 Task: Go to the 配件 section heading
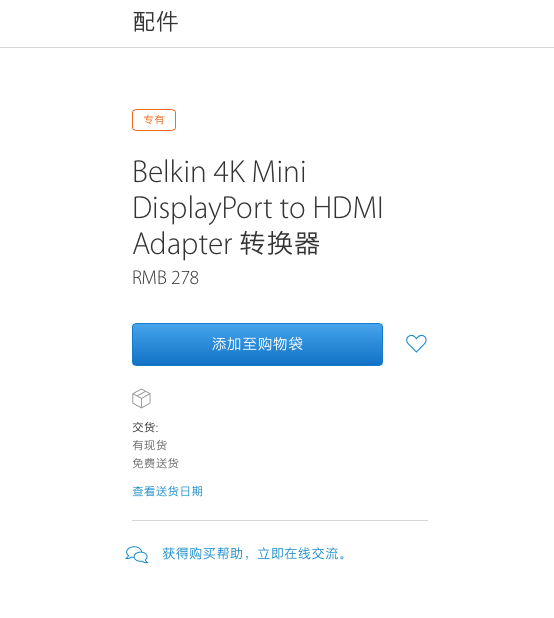[155, 22]
